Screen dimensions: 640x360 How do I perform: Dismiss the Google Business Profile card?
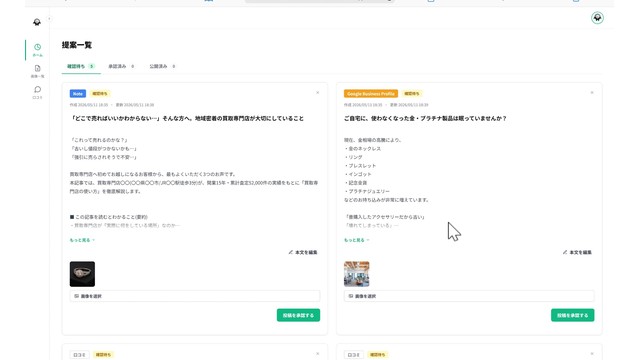pos(592,93)
